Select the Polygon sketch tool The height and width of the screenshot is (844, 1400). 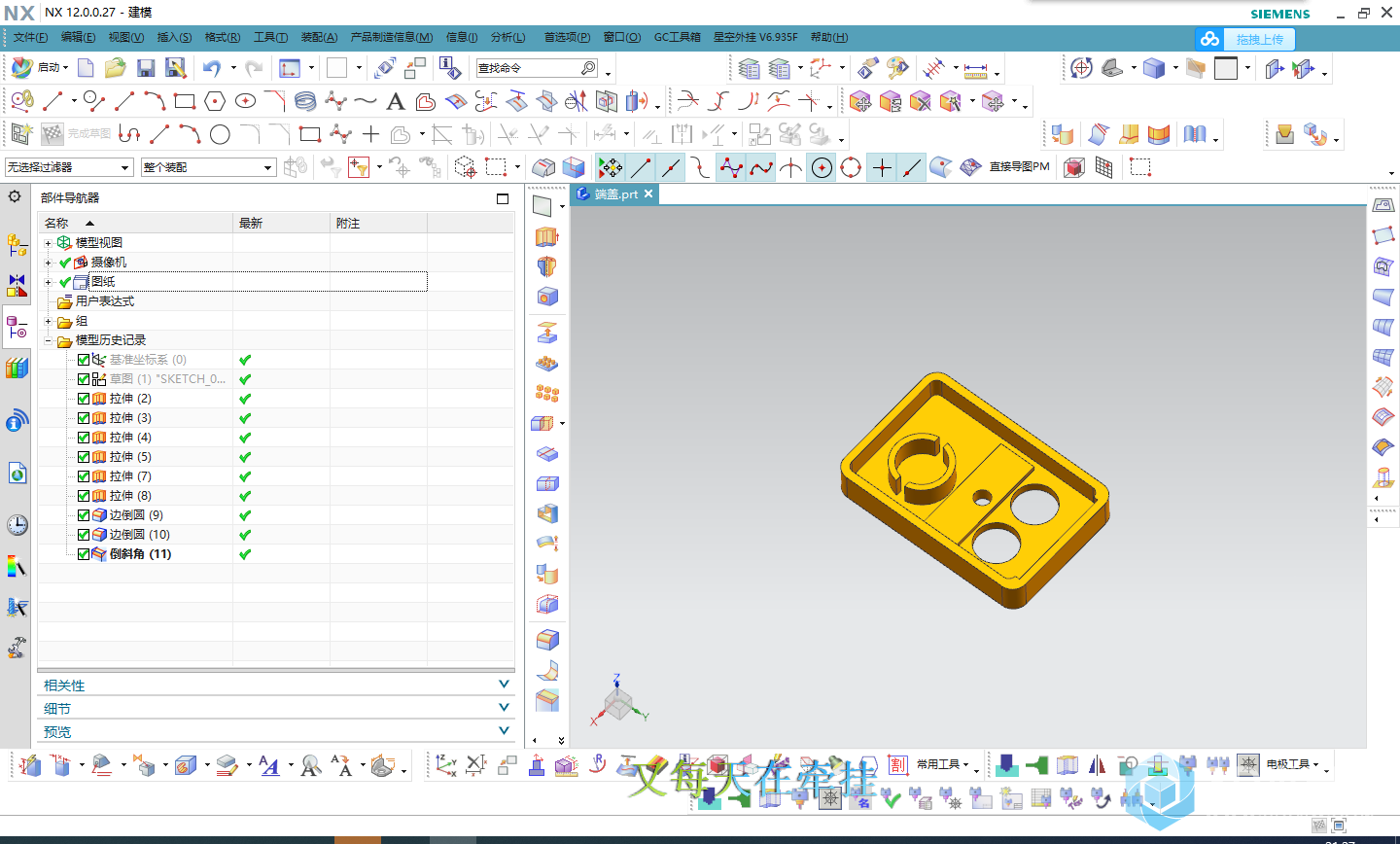215,100
